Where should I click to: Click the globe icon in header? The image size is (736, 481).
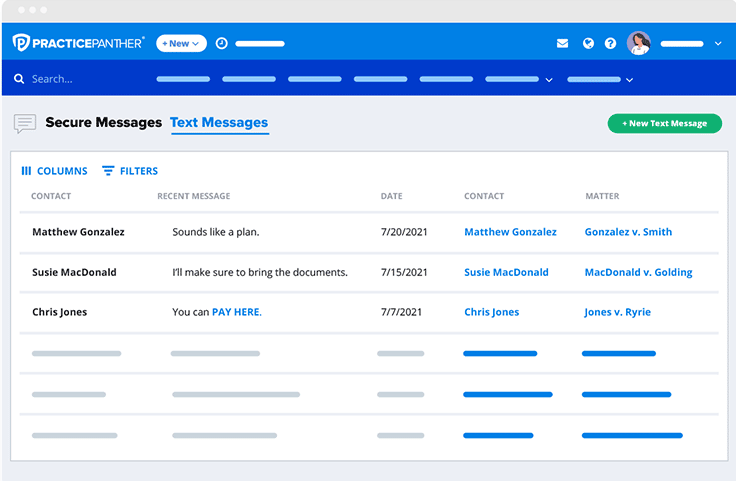588,44
